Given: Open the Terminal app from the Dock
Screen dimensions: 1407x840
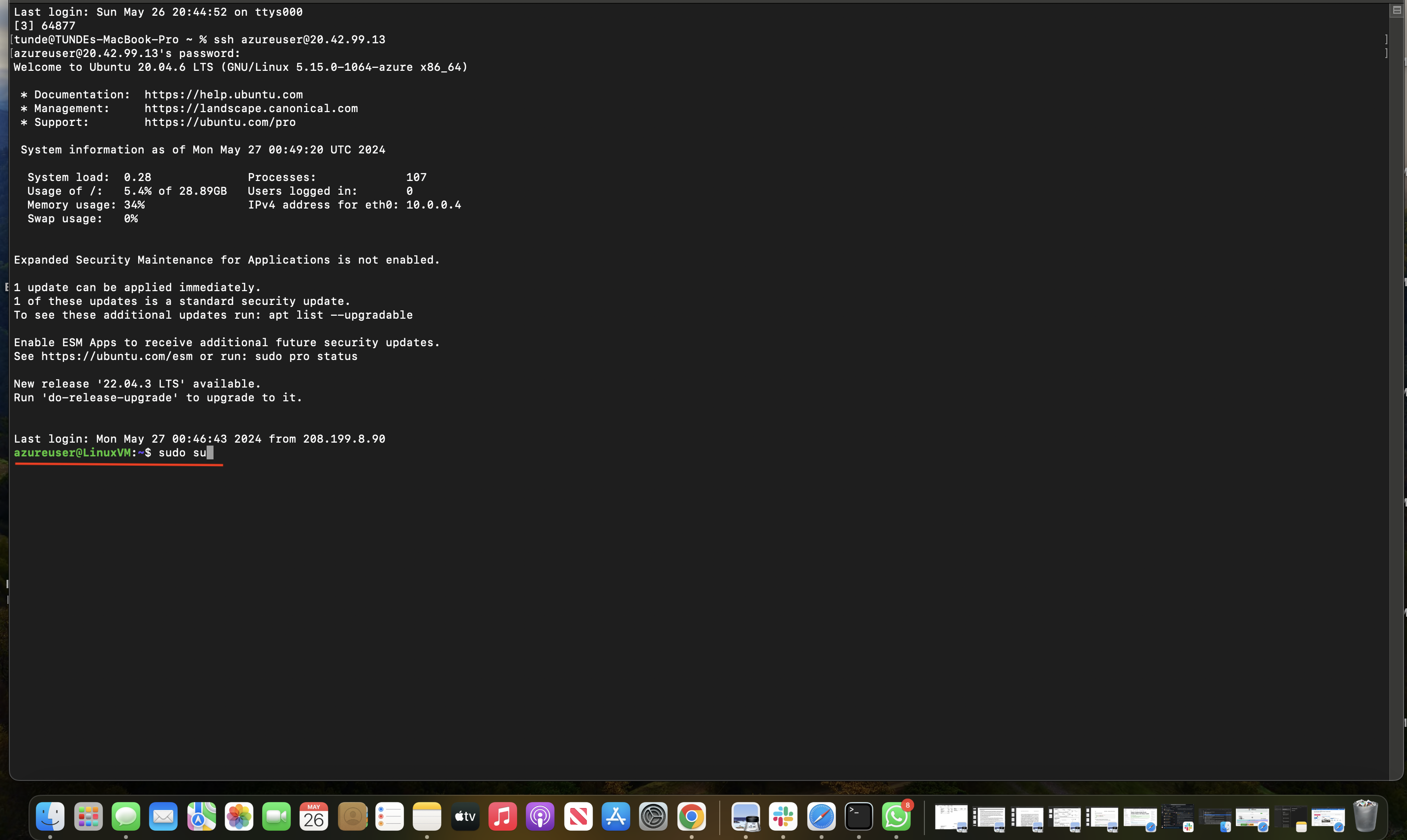Looking at the screenshot, I should tap(858, 817).
